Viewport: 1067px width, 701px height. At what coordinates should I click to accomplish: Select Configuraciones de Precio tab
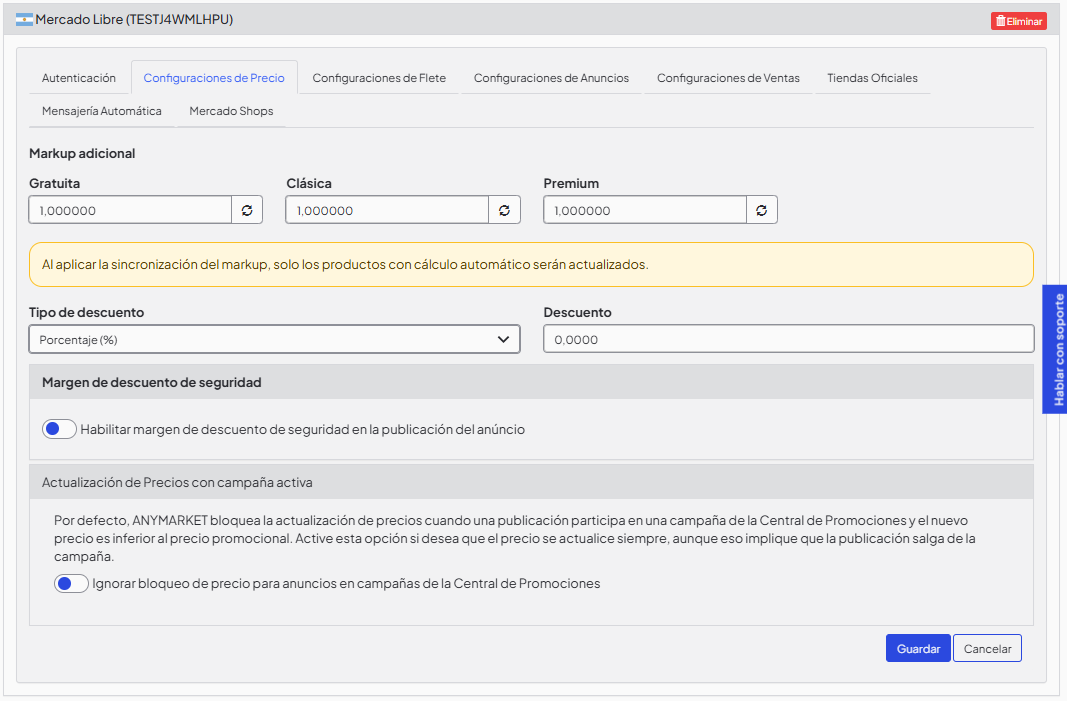pos(214,78)
